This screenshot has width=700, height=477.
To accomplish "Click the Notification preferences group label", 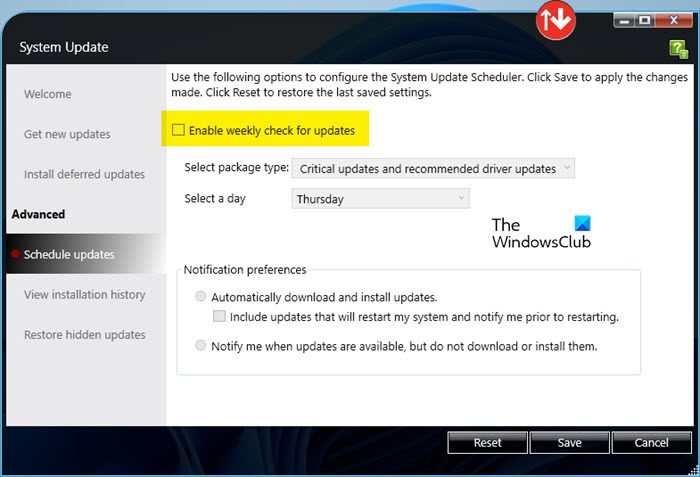I will coord(245,270).
